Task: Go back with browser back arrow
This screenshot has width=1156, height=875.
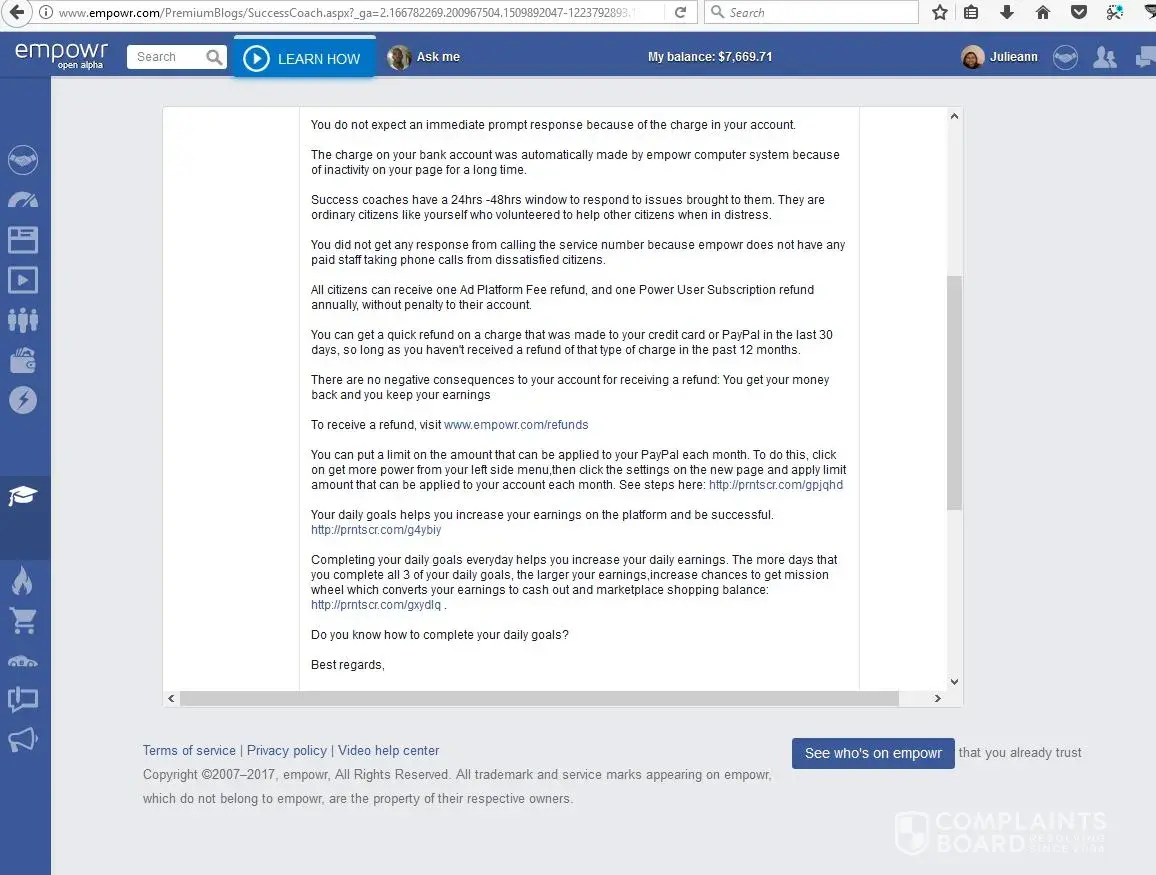Action: click(x=16, y=12)
